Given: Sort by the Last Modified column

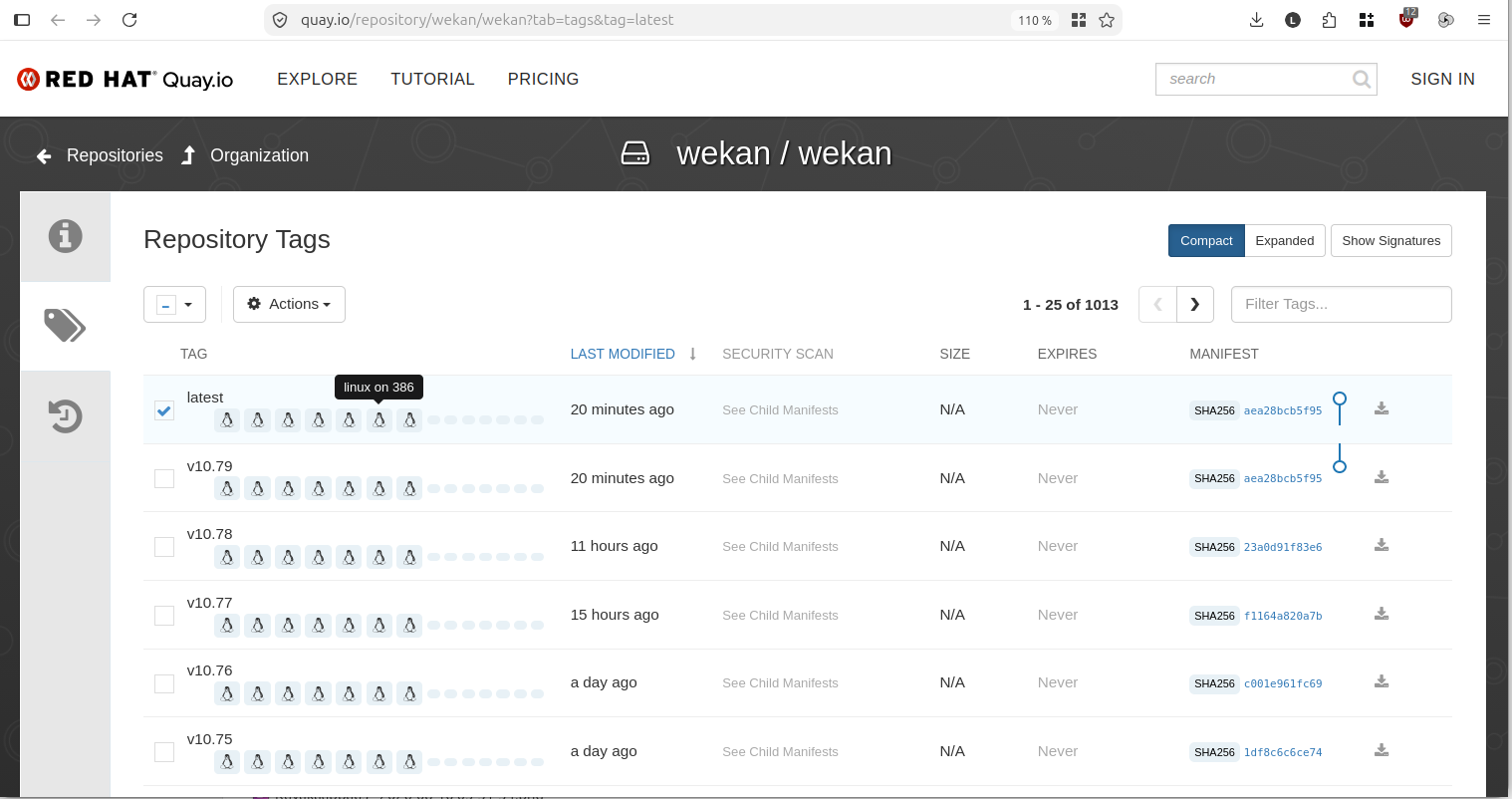Looking at the screenshot, I should click(x=623, y=354).
